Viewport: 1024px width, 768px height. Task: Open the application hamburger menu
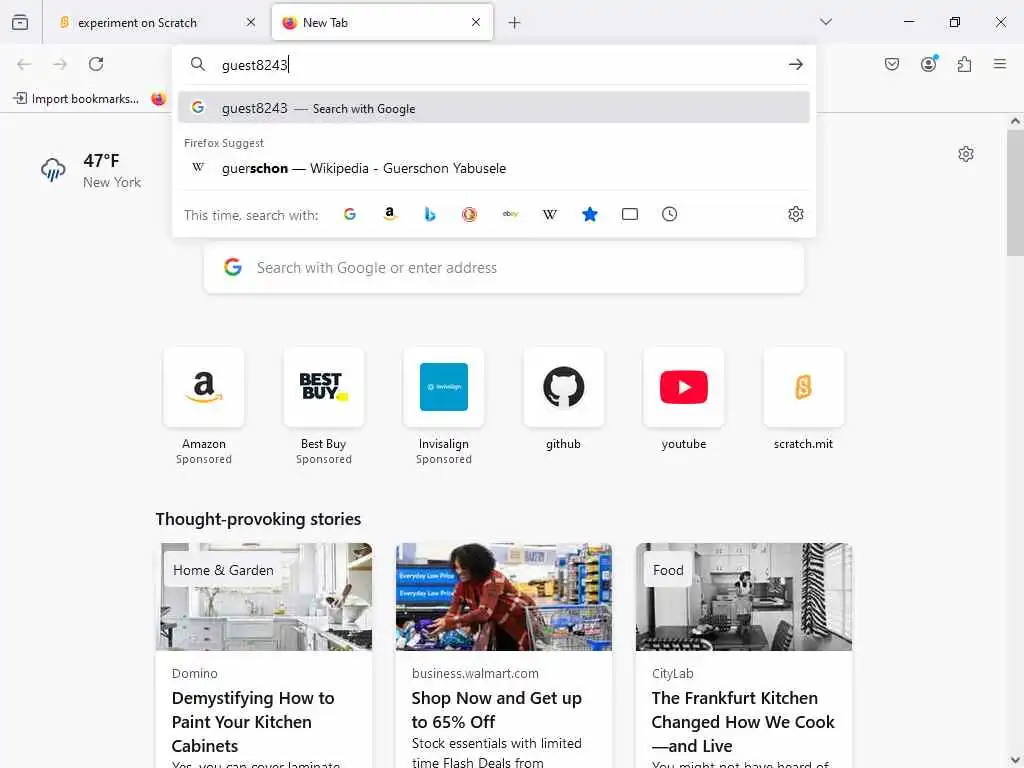coord(1000,64)
